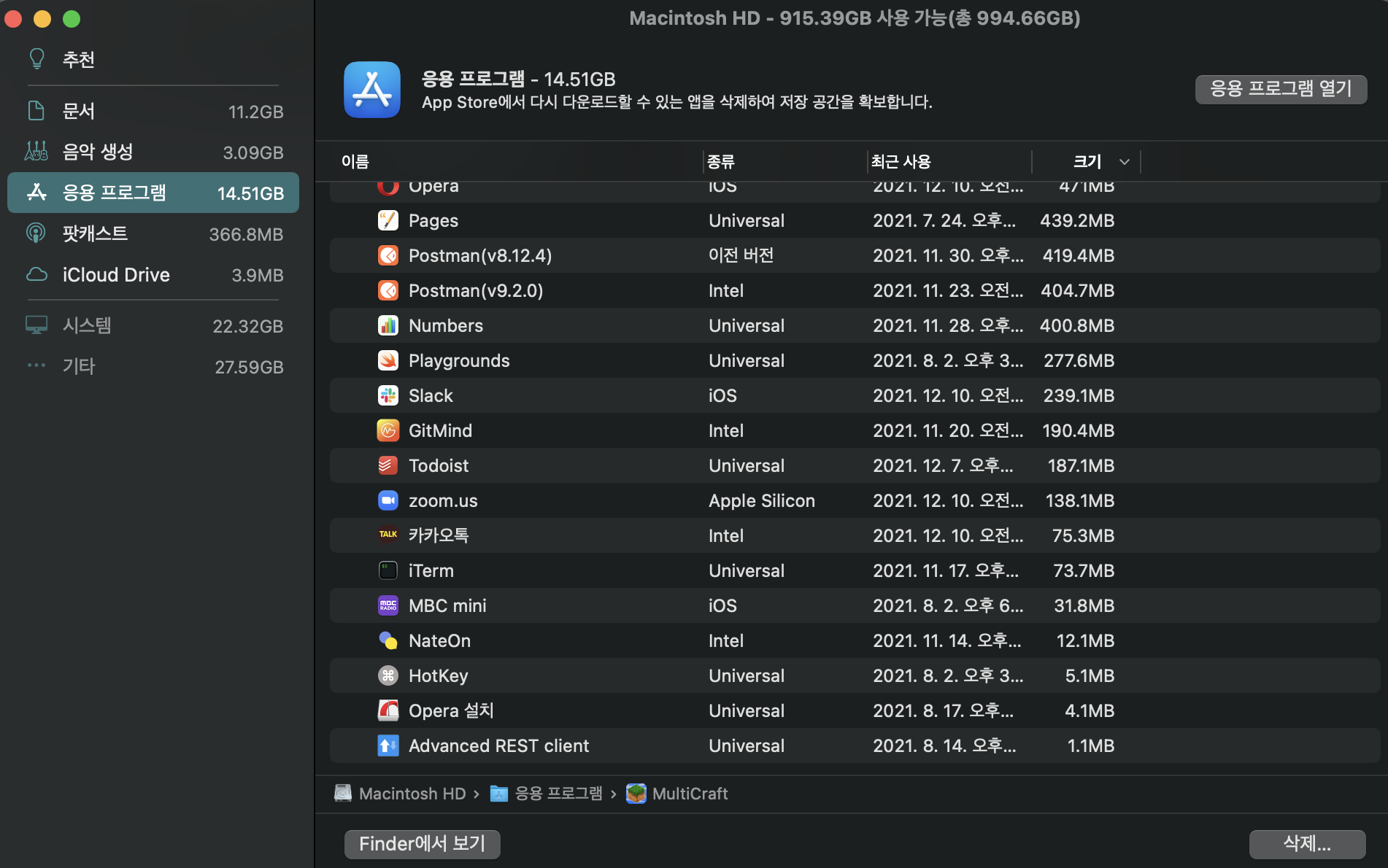Sort by 종류 column header
Image resolution: width=1388 pixels, height=868 pixels.
[721, 161]
